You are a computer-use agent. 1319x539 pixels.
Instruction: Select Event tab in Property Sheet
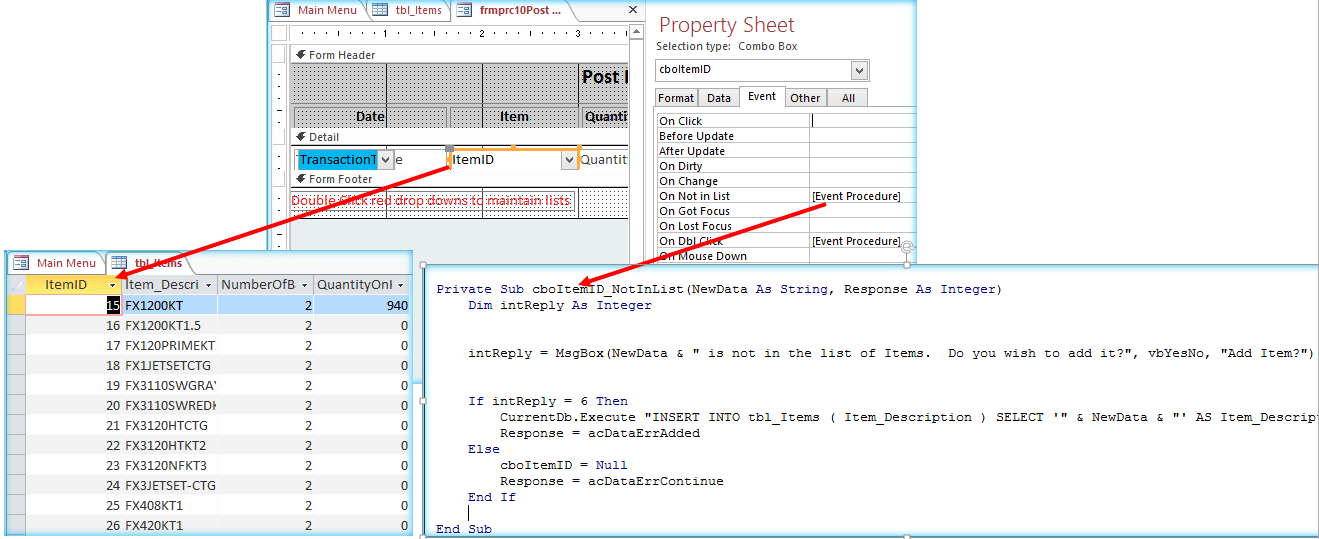click(x=761, y=96)
